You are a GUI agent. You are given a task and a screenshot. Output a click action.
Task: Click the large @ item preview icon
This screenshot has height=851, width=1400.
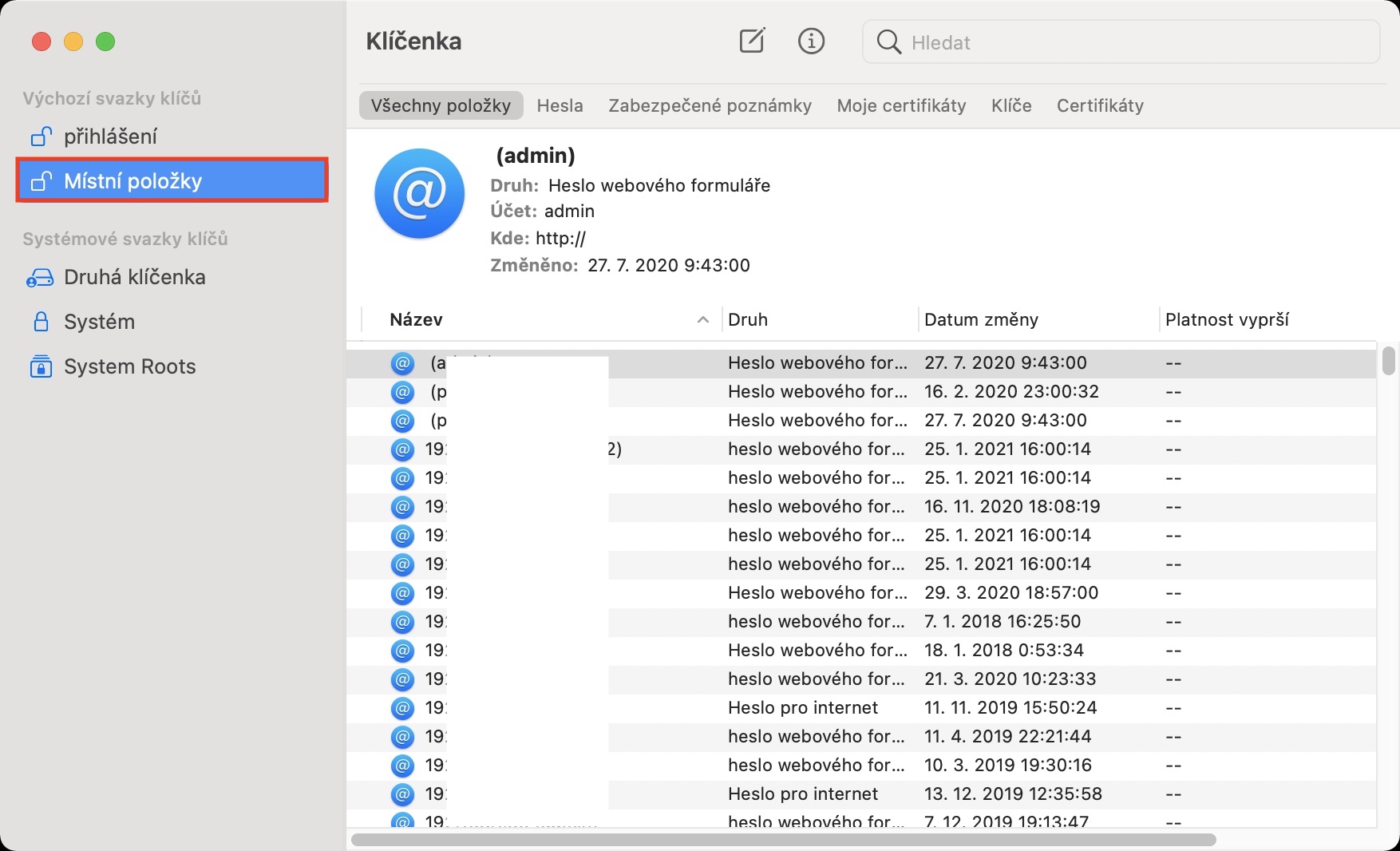click(x=419, y=194)
